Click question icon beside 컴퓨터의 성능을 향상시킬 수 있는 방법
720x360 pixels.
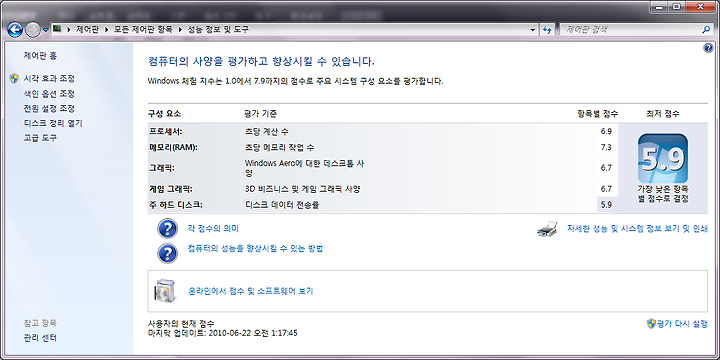point(167,253)
